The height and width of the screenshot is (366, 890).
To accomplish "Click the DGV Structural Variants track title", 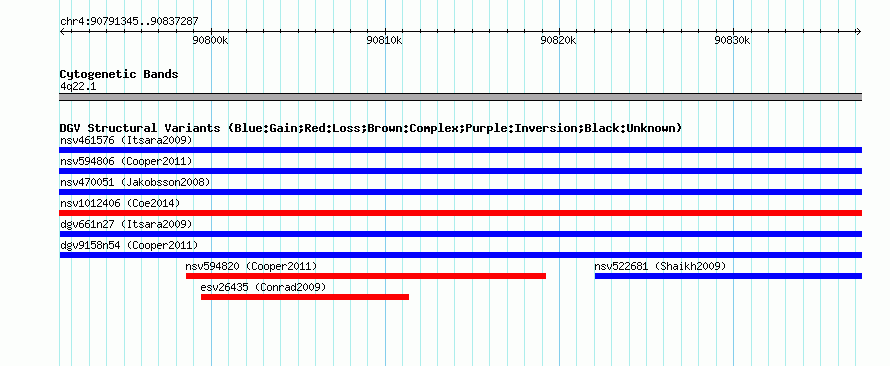I will coord(371,128).
